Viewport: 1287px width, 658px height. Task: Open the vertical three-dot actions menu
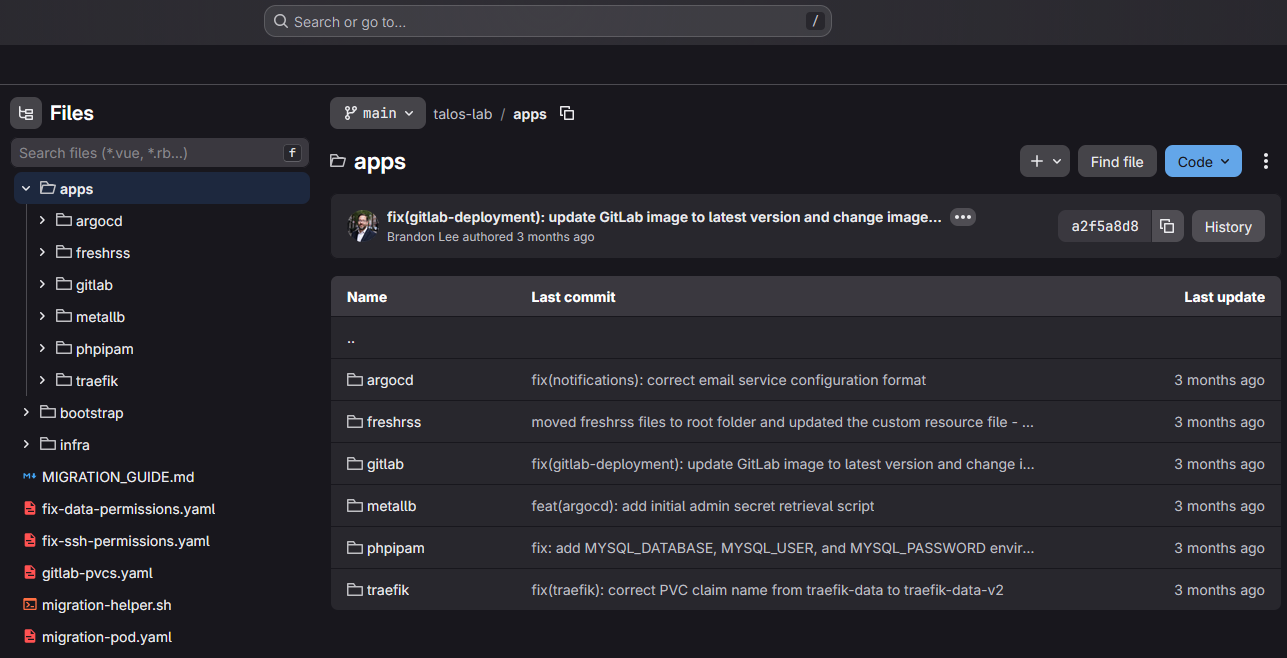click(x=1266, y=161)
